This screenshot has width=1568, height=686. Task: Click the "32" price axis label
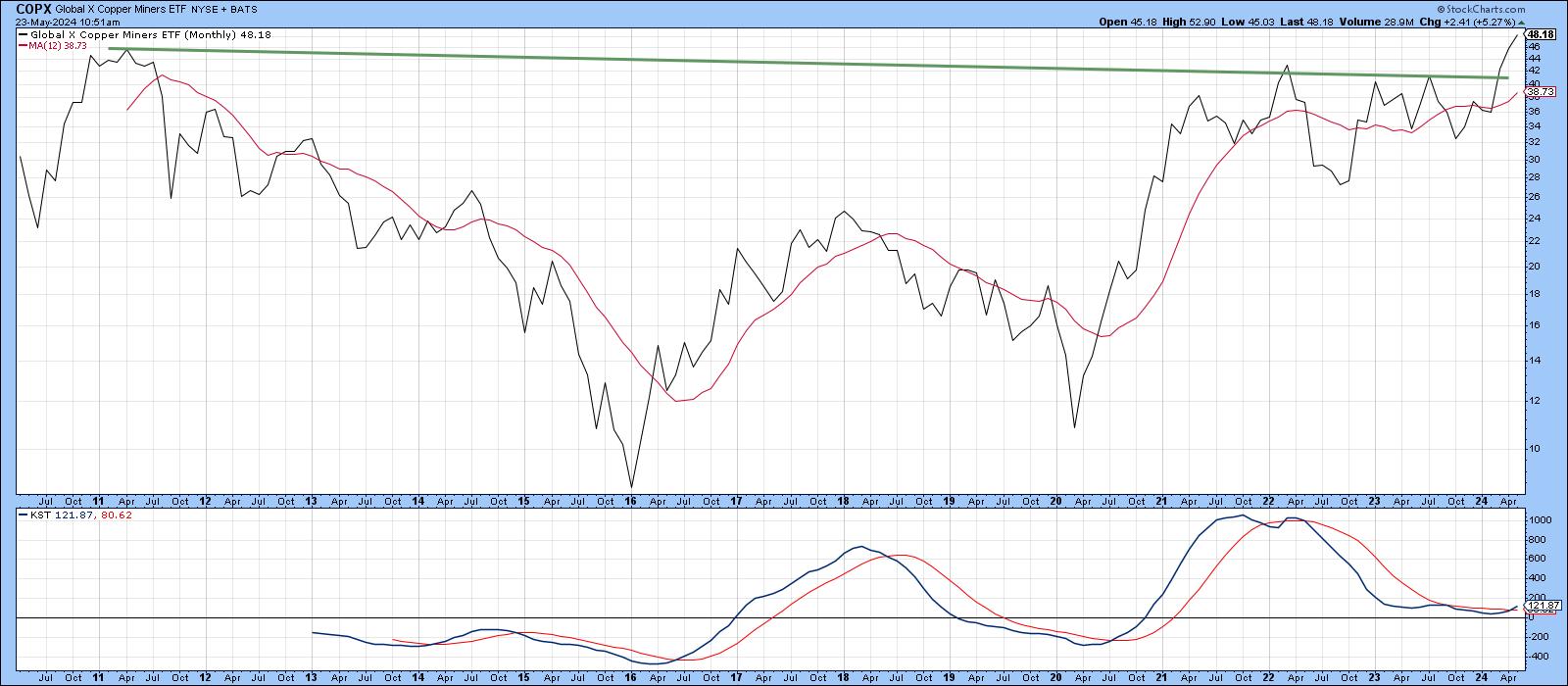[1533, 142]
